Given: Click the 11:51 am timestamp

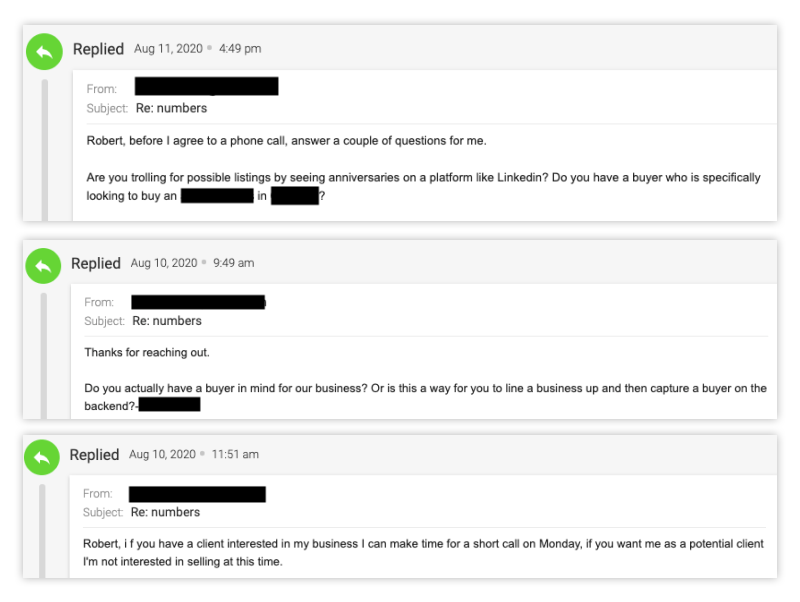Looking at the screenshot, I should click(x=235, y=455).
